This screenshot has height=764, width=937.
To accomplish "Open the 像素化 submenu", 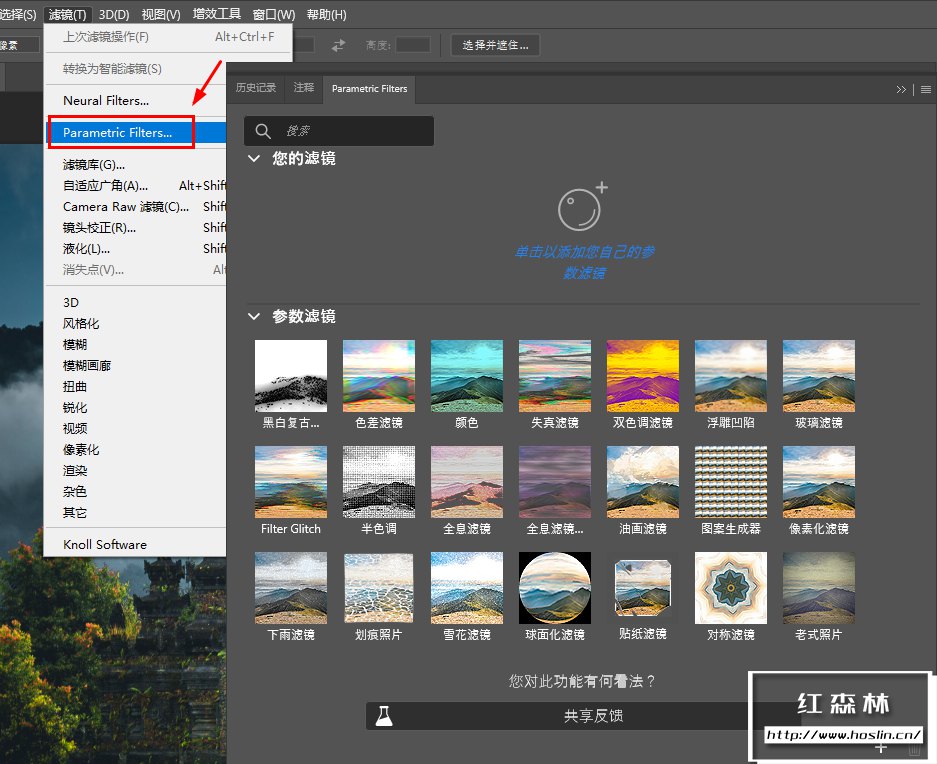I will click(x=136, y=450).
